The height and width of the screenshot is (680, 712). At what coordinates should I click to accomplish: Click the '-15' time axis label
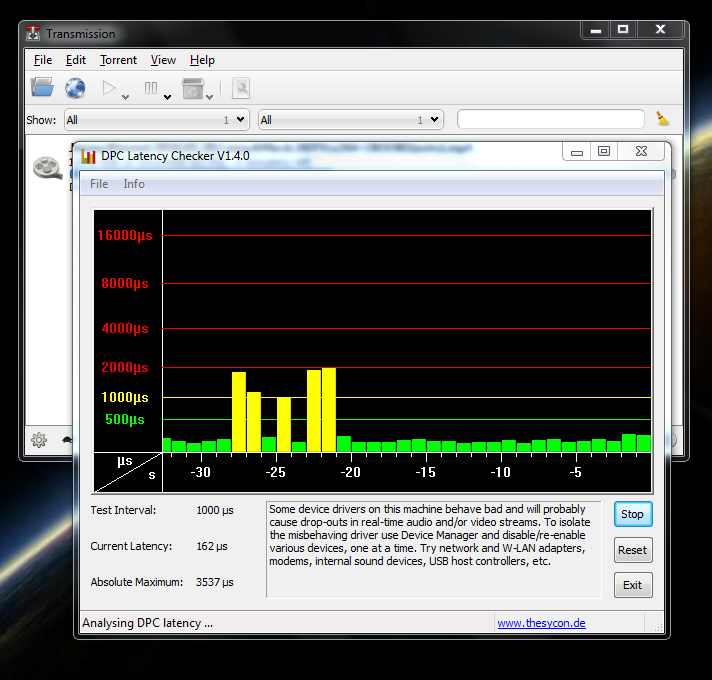pos(425,473)
